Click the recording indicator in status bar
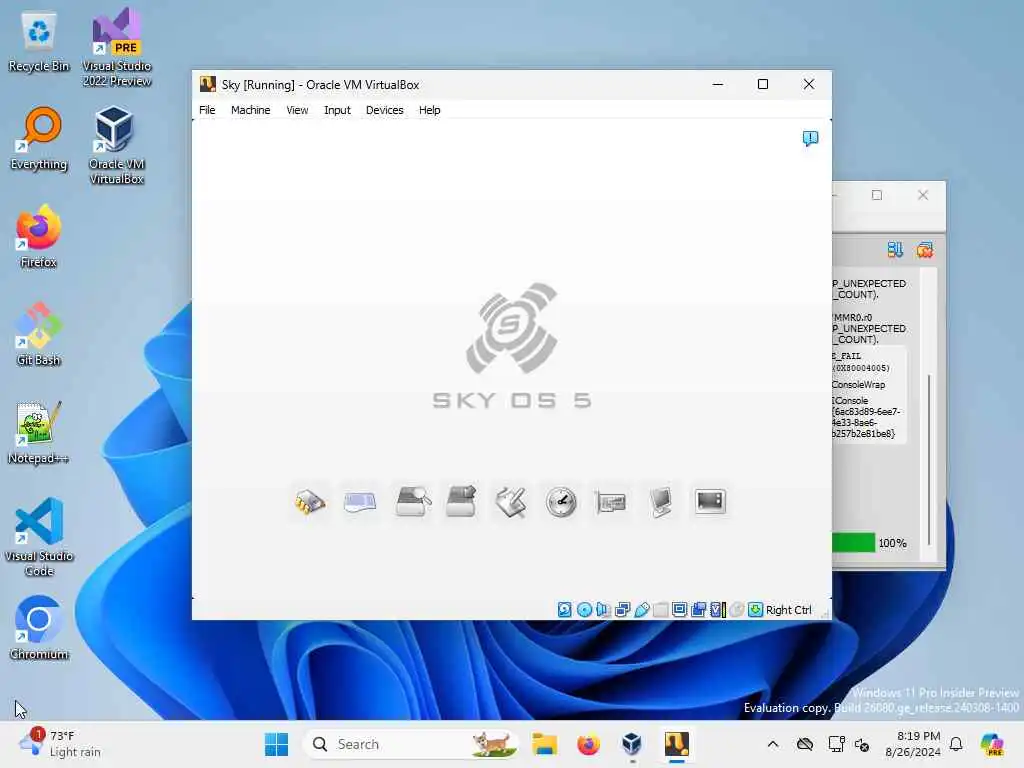This screenshot has width=1024, height=768. (698, 609)
